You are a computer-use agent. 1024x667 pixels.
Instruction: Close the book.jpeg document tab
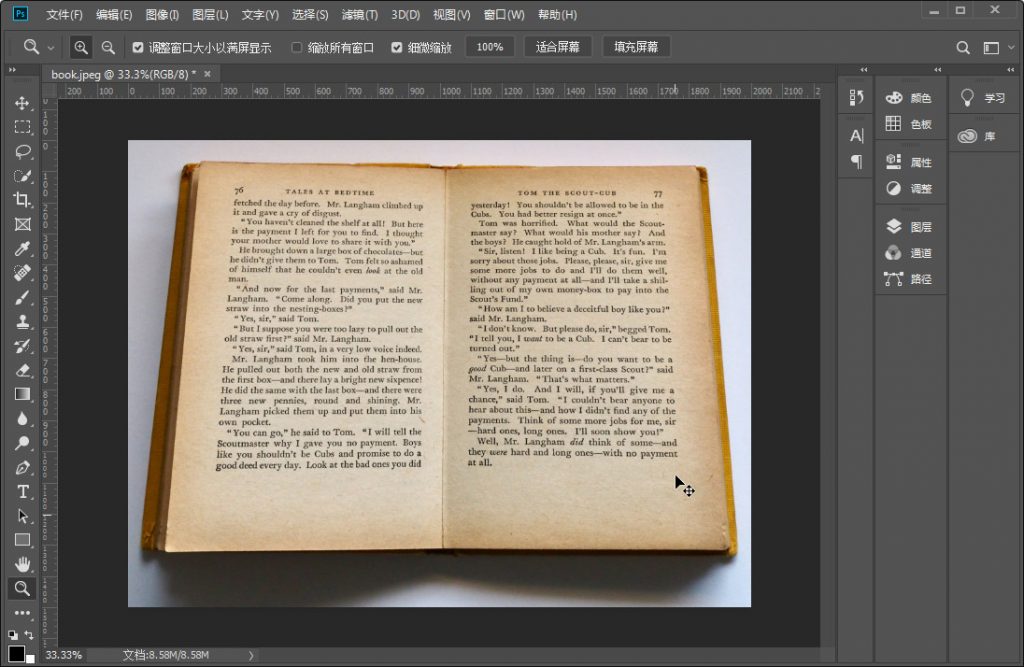point(207,74)
